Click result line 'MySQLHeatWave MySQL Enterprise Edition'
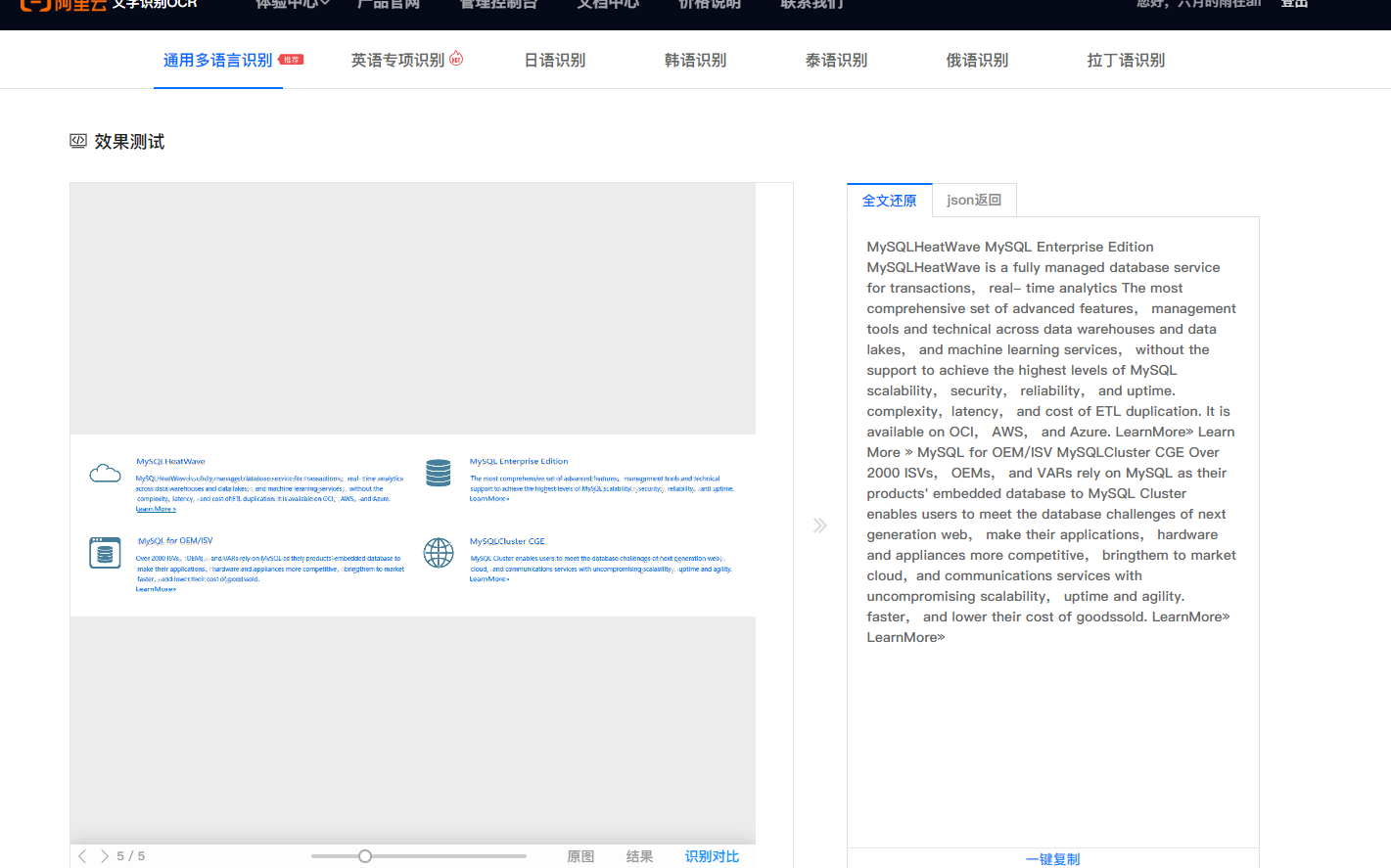The image size is (1391, 868). click(1010, 247)
